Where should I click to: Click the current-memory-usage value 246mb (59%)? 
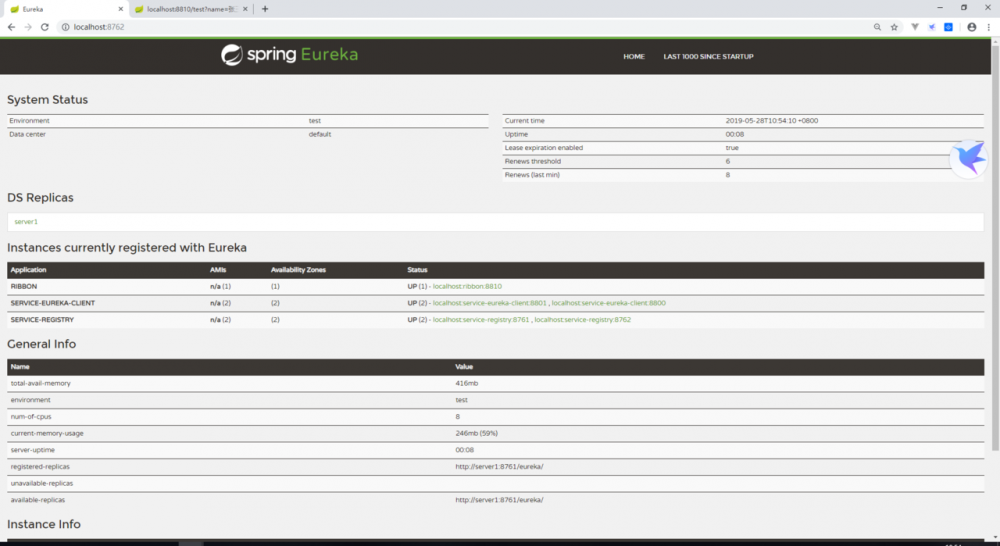pos(476,433)
